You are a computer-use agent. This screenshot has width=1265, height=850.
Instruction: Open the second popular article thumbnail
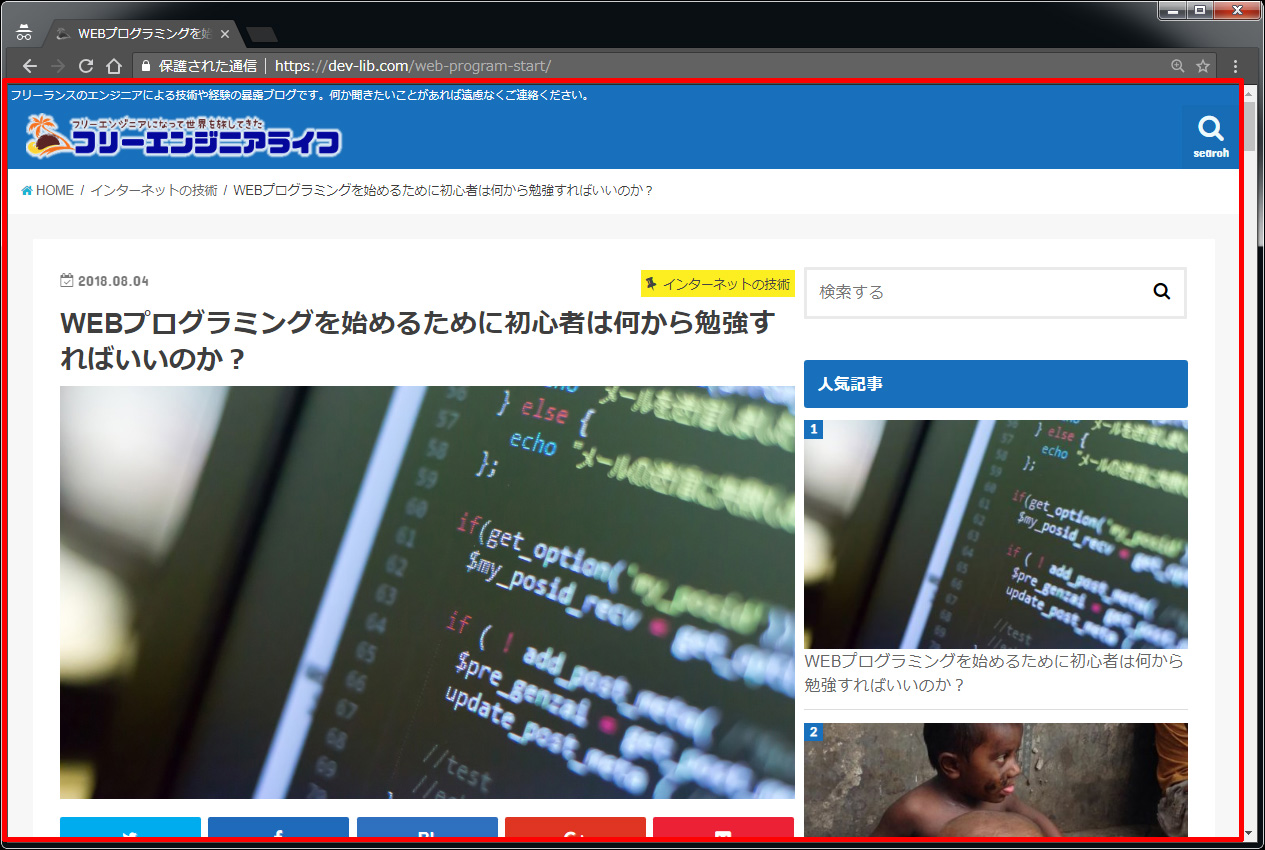(x=995, y=779)
